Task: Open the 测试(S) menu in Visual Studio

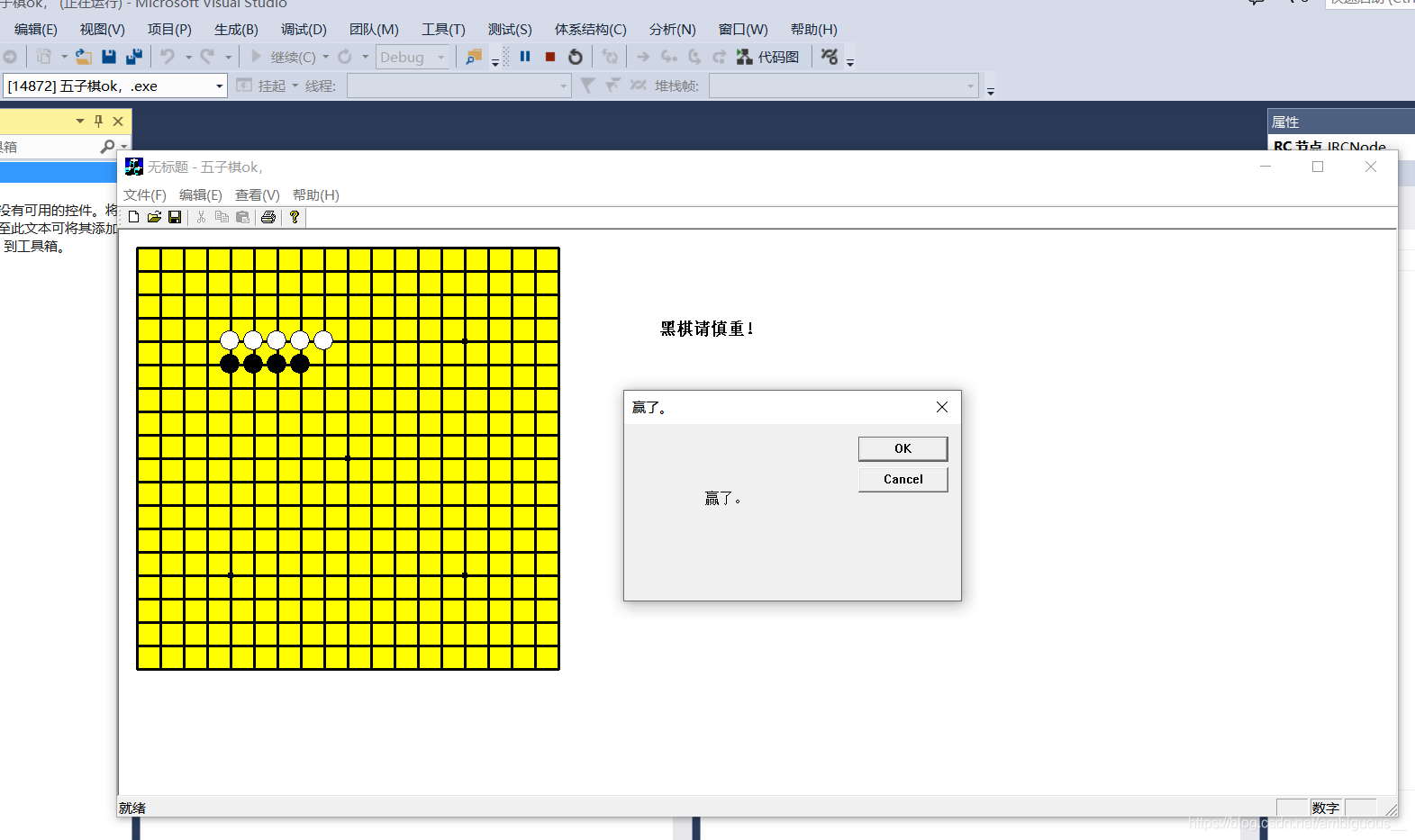Action: pos(510,30)
